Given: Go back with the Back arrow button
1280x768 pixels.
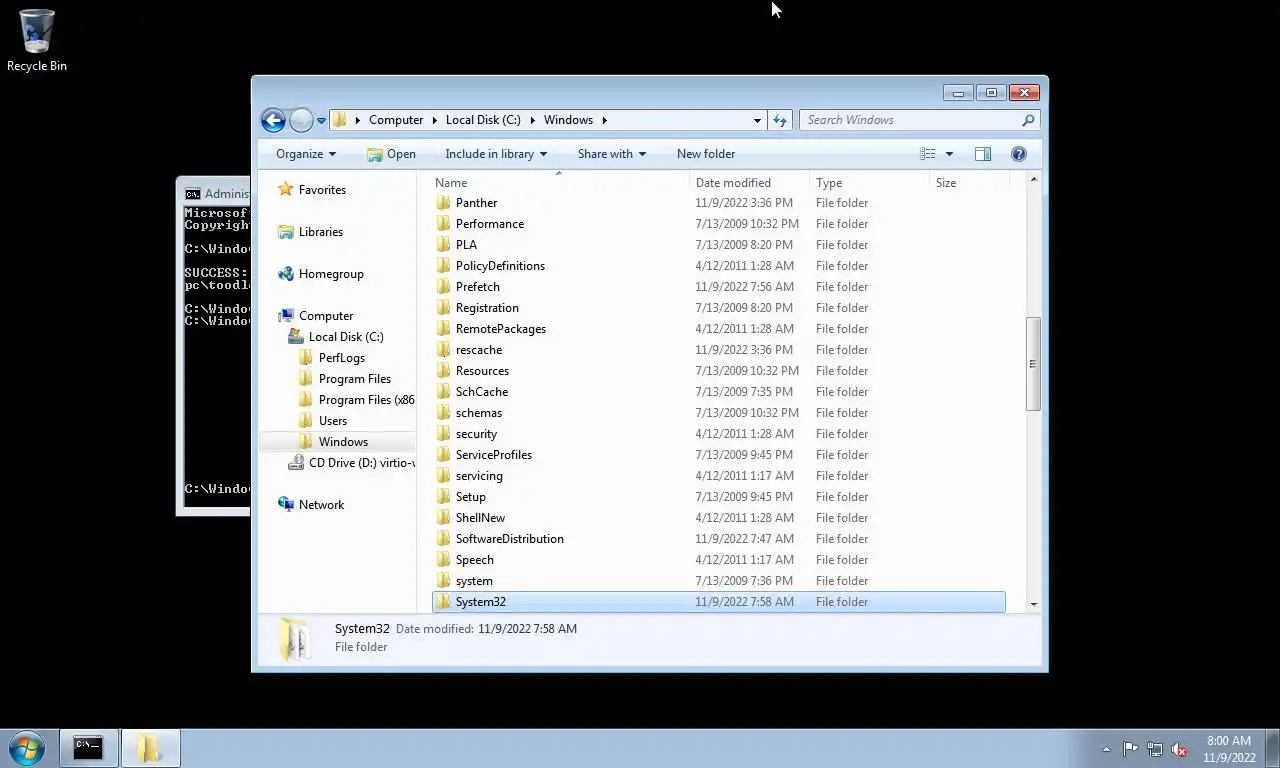Looking at the screenshot, I should (273, 120).
